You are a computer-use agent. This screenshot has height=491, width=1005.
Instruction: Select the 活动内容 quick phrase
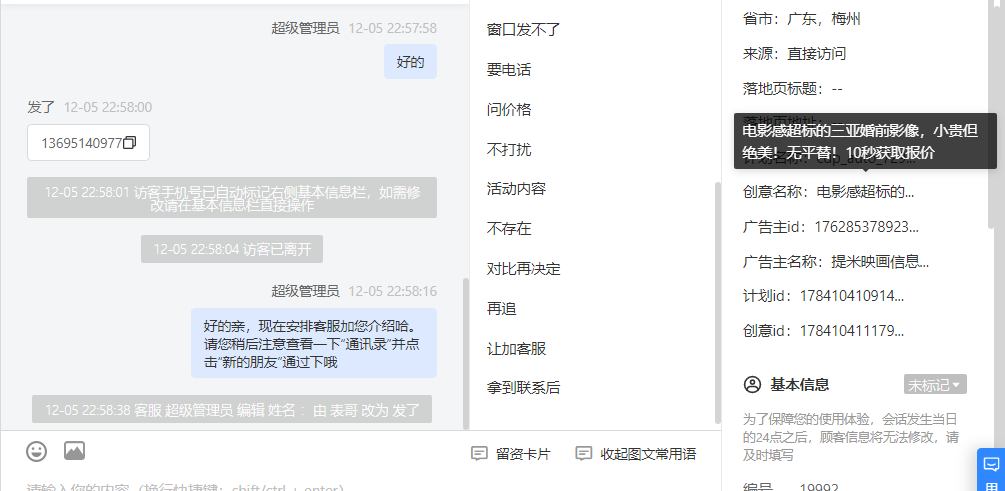(x=517, y=189)
